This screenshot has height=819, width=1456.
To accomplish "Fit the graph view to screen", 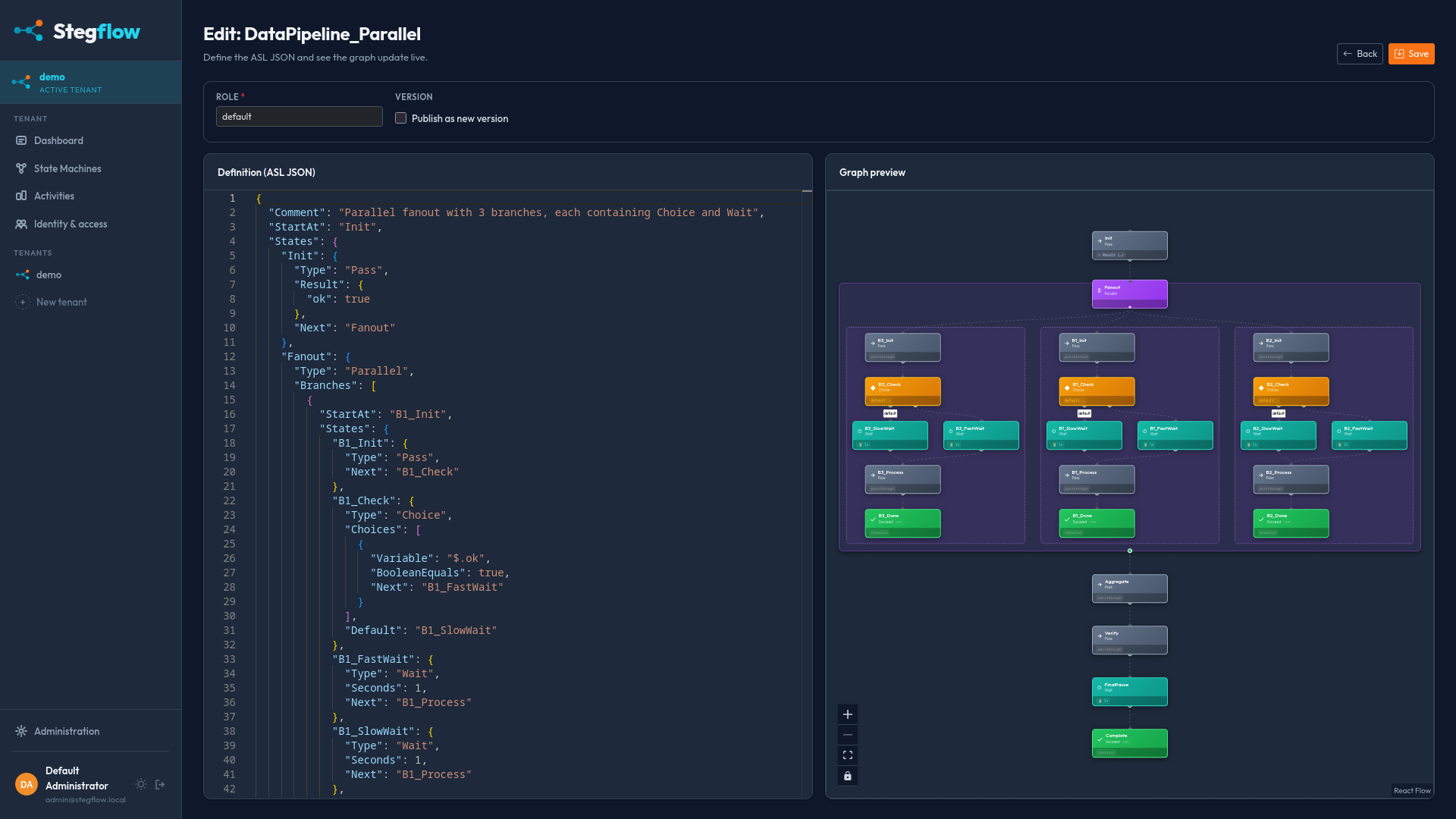I will [848, 755].
